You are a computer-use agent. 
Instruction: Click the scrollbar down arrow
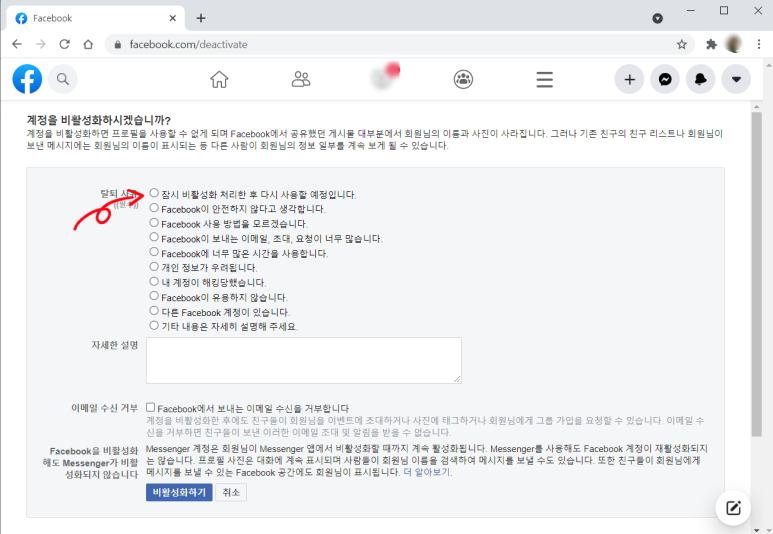click(x=756, y=529)
